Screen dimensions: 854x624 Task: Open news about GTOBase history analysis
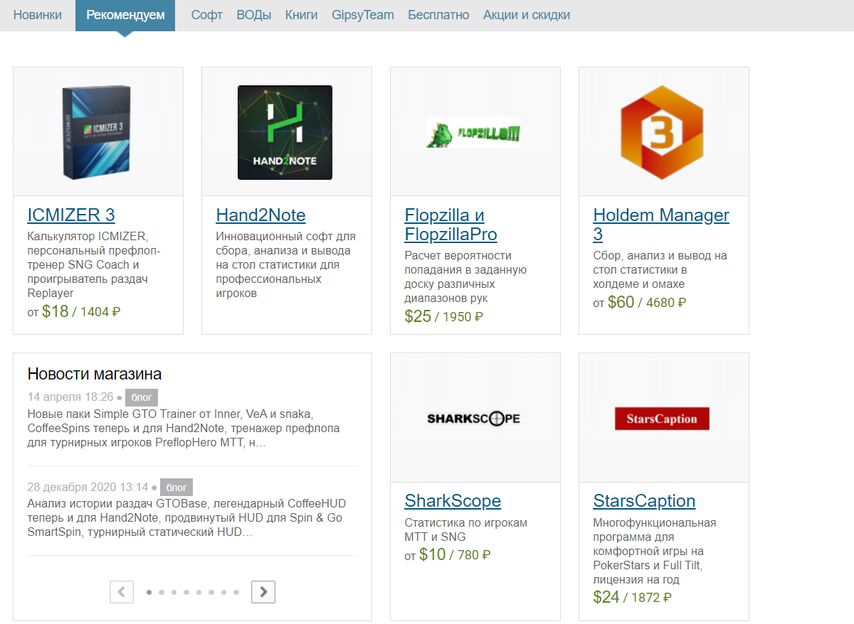coord(186,518)
